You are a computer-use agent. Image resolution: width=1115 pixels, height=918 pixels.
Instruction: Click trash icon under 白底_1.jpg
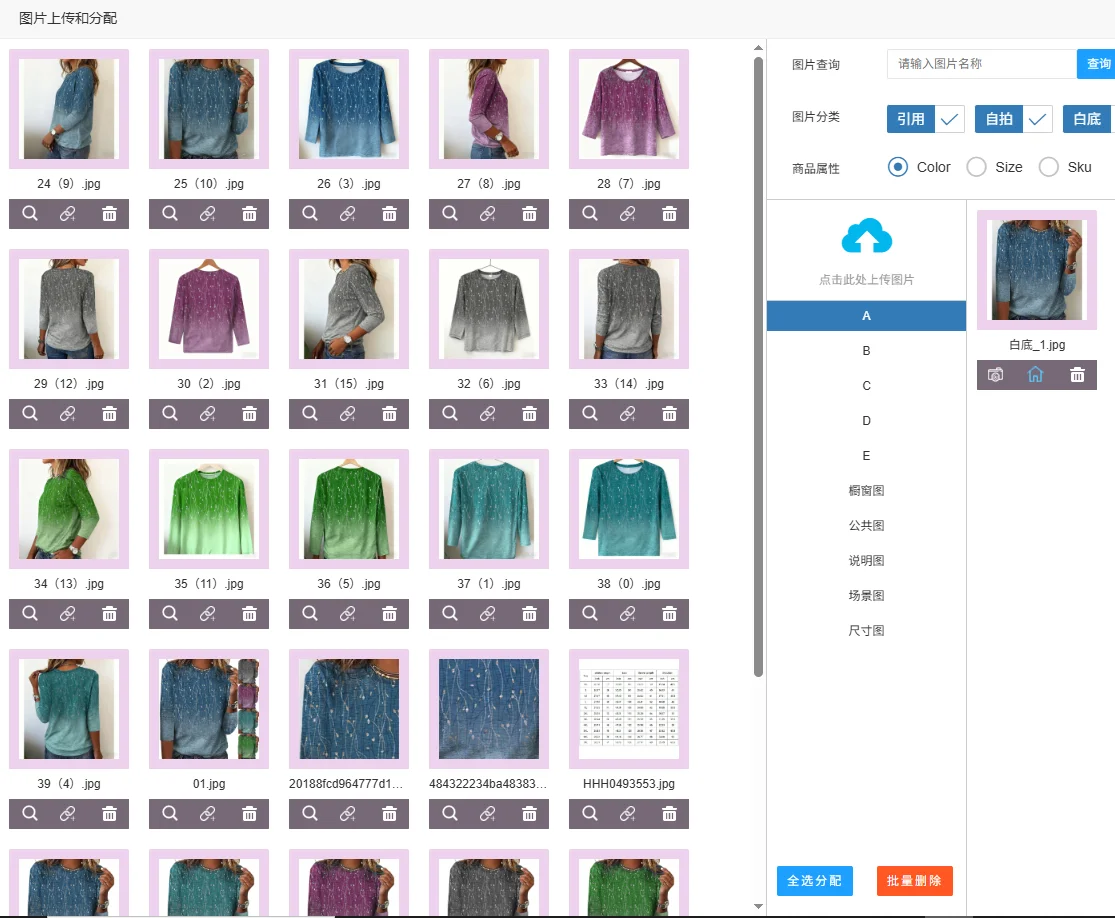pyautogui.click(x=1077, y=375)
